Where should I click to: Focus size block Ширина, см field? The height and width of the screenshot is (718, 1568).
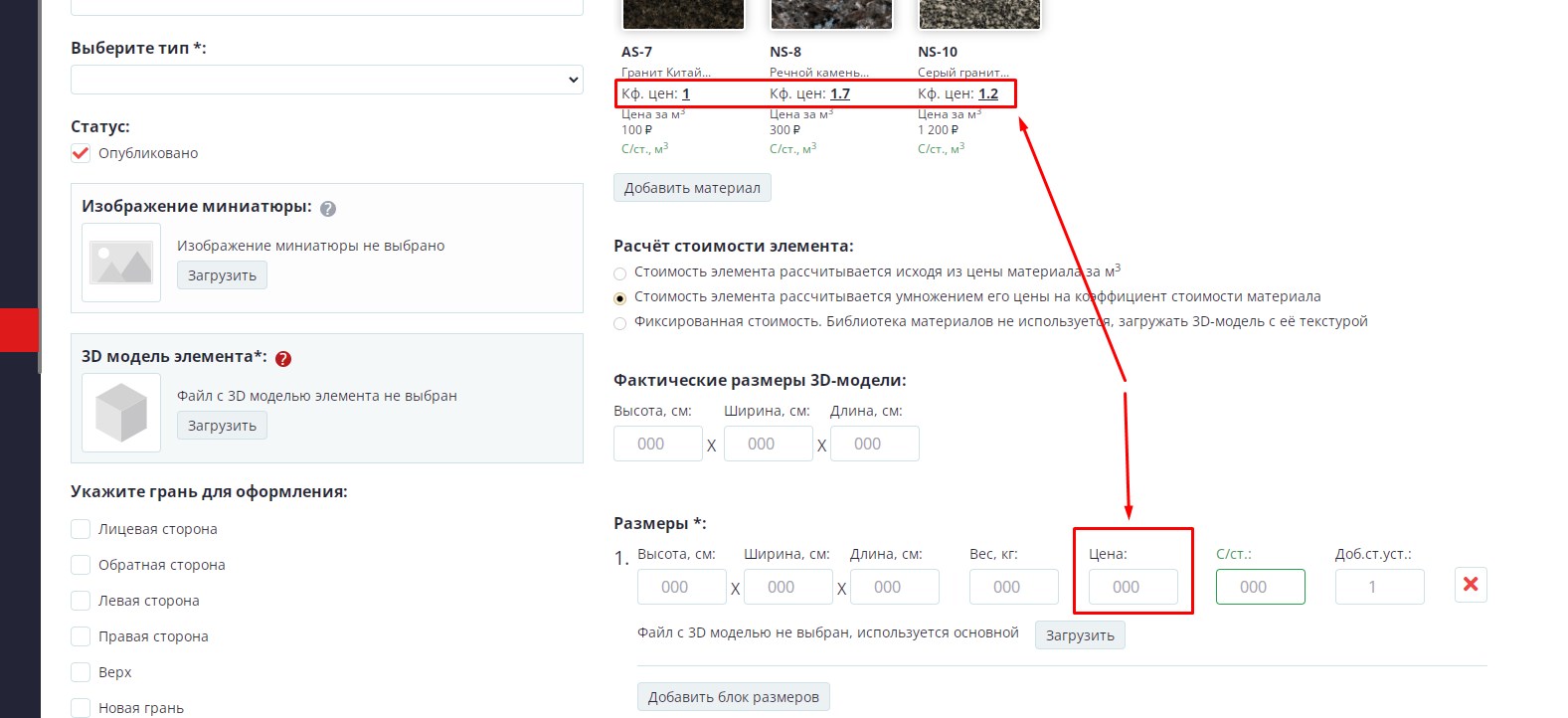[x=788, y=587]
